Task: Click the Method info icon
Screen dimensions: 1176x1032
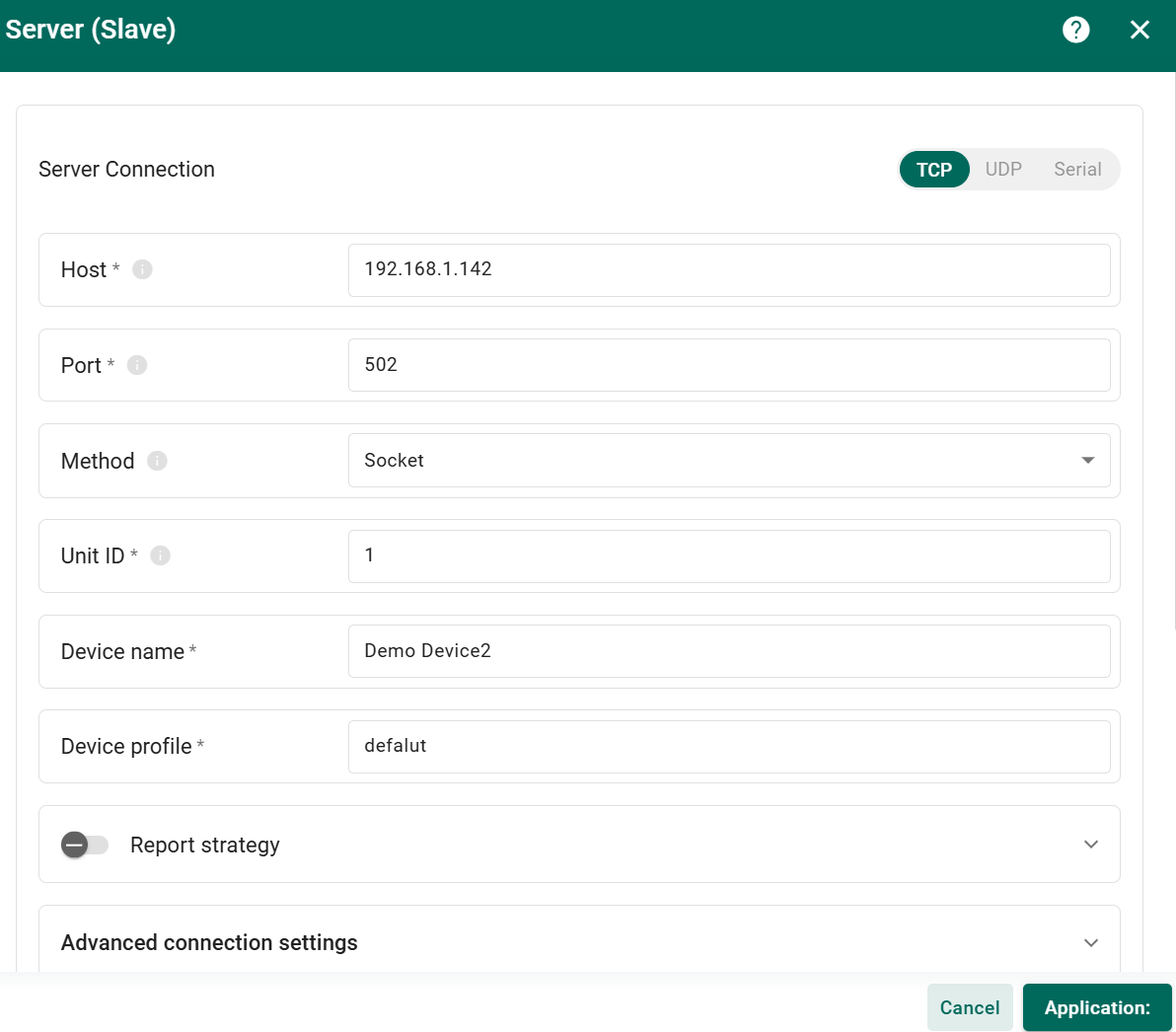Action: point(157,461)
